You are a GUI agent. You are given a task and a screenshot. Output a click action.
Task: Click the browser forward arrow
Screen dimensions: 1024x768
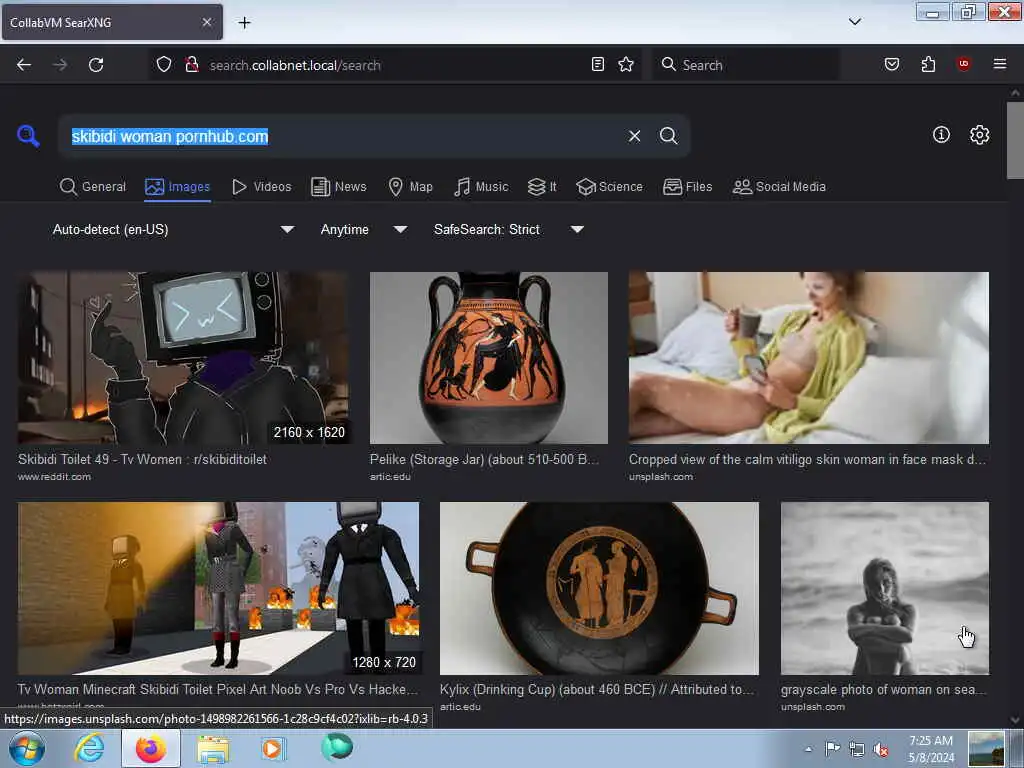click(60, 65)
